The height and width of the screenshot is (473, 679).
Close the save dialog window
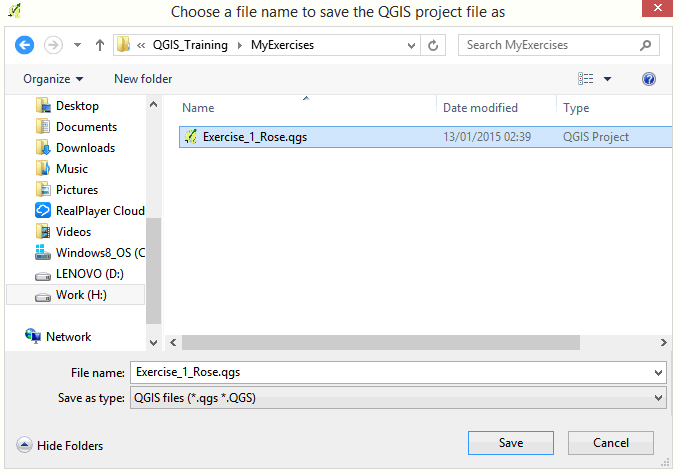(x=657, y=8)
